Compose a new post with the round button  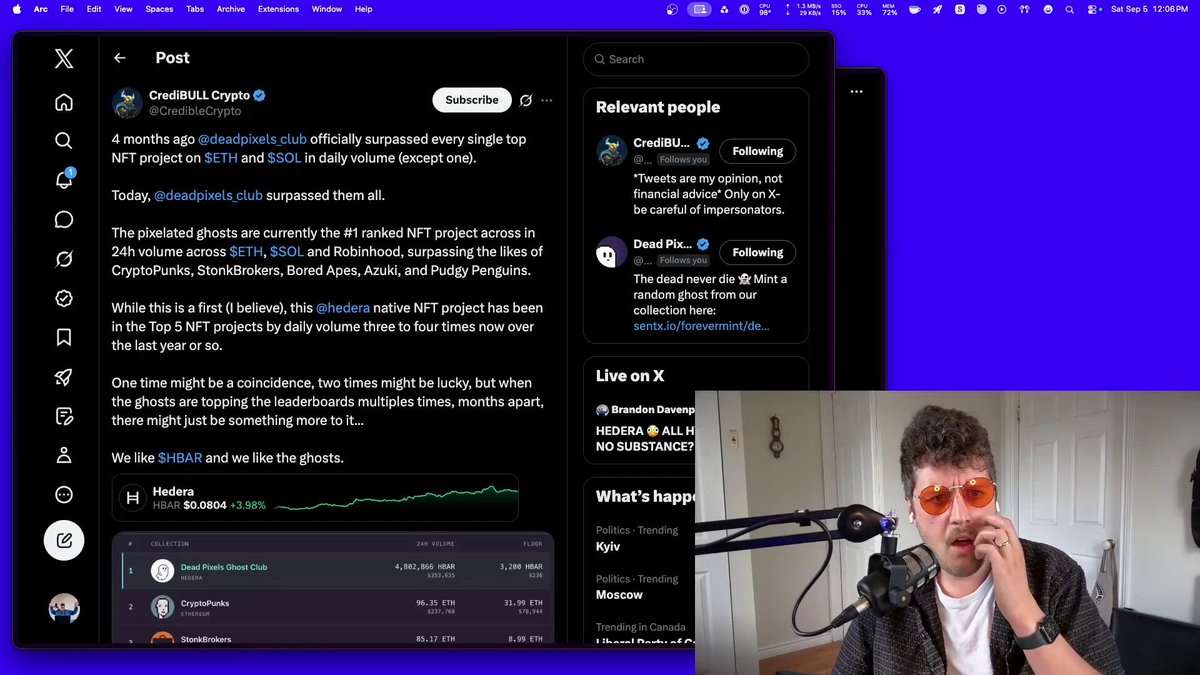[x=64, y=541]
